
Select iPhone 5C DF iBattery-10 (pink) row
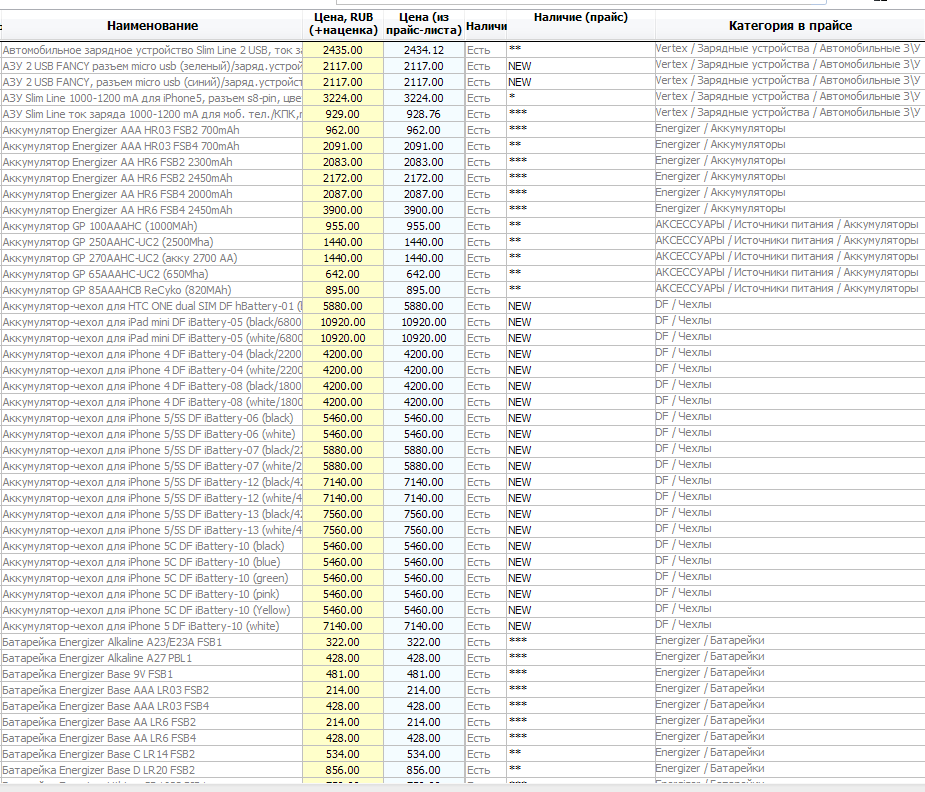152,594
